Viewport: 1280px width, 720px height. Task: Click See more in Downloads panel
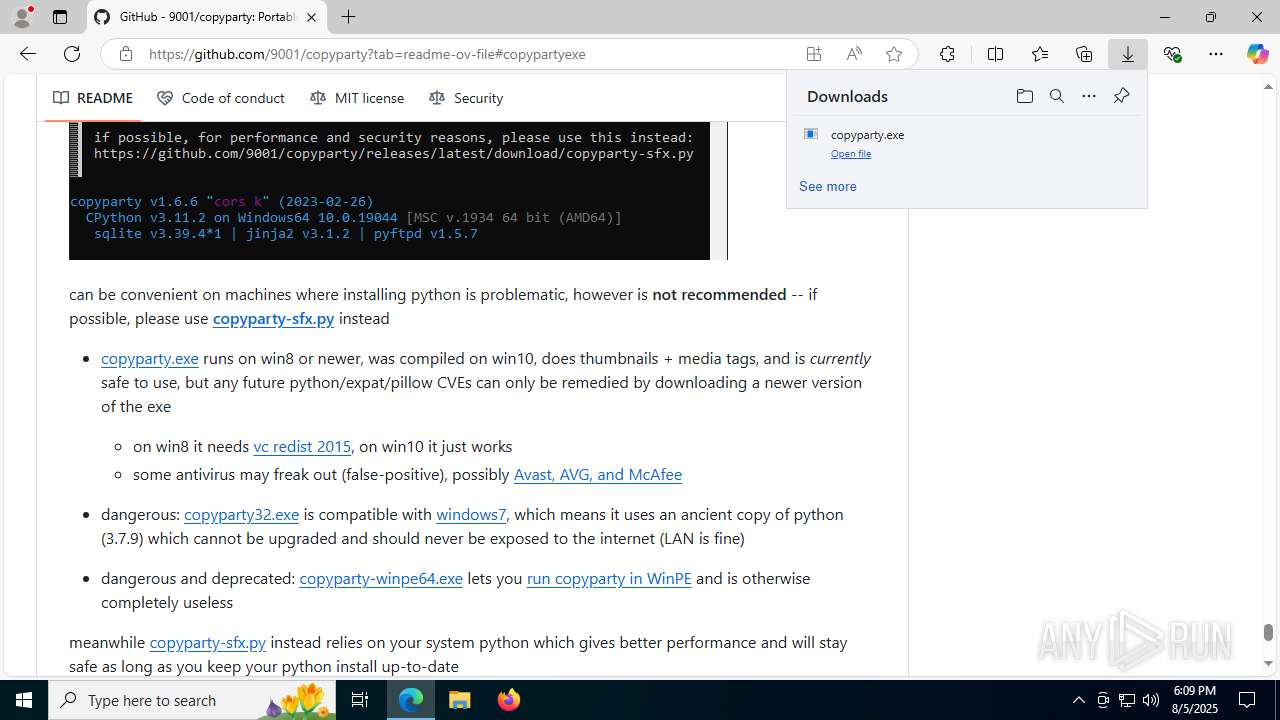point(827,186)
